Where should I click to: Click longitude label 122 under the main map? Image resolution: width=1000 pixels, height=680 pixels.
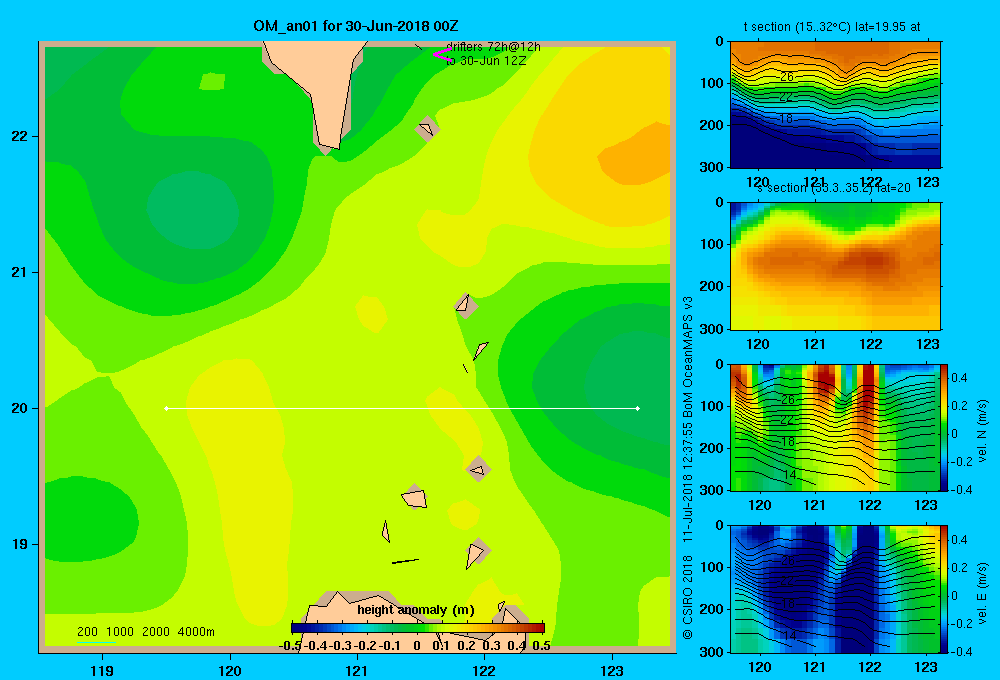(x=485, y=670)
